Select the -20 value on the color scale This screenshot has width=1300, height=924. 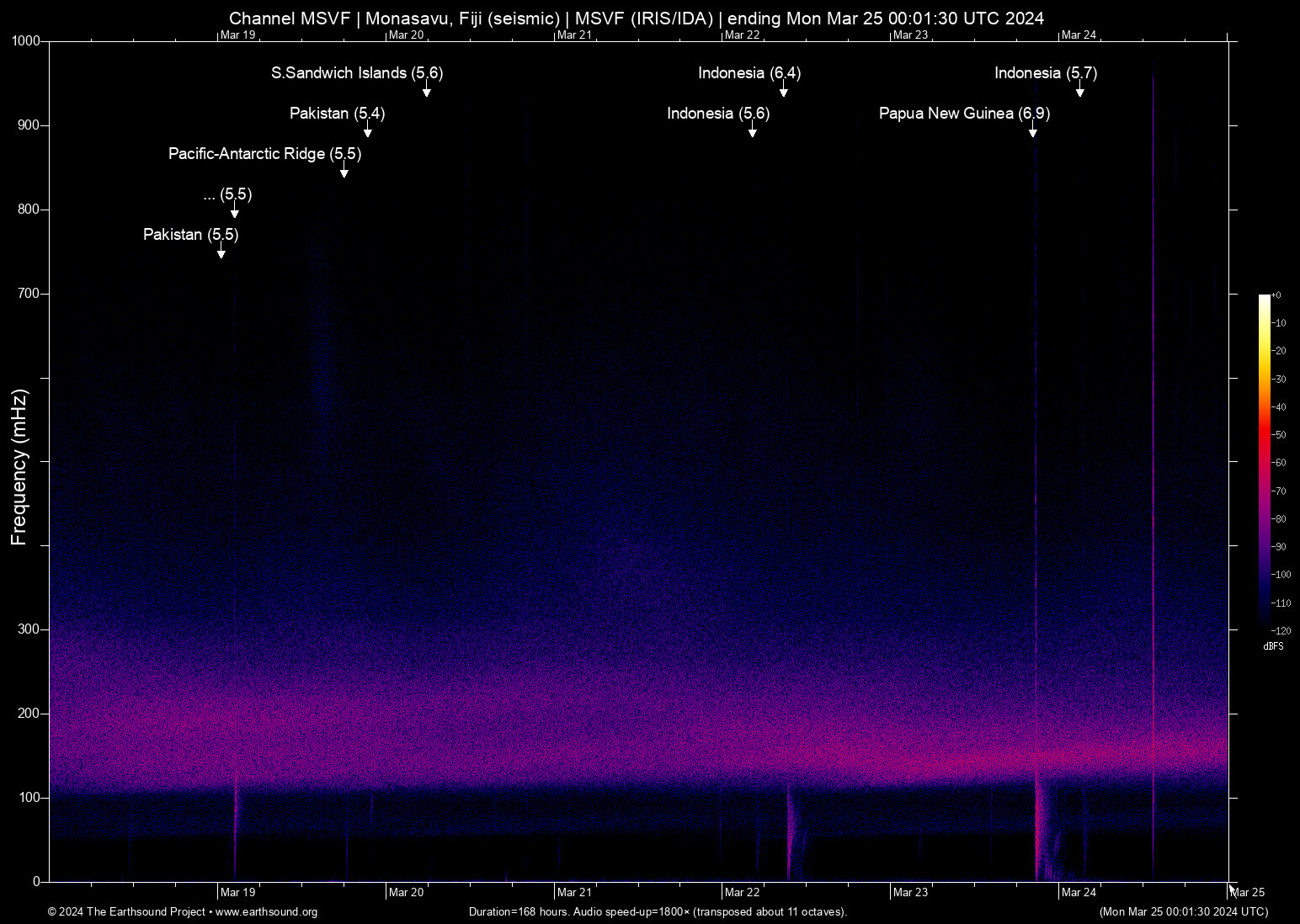(x=1278, y=351)
